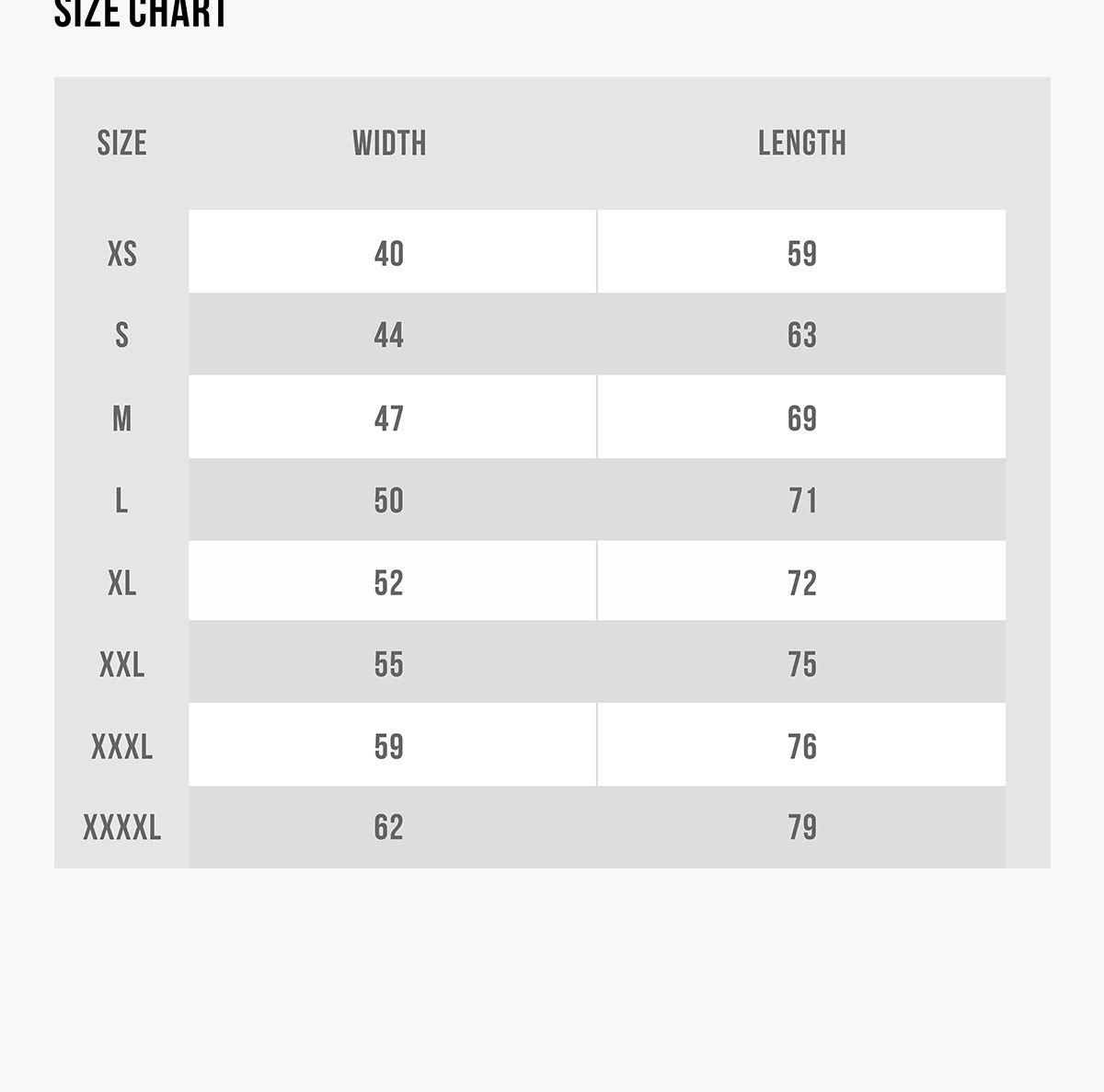This screenshot has height=1092, width=1104.
Task: Select the XXL size row label
Action: 122,664
